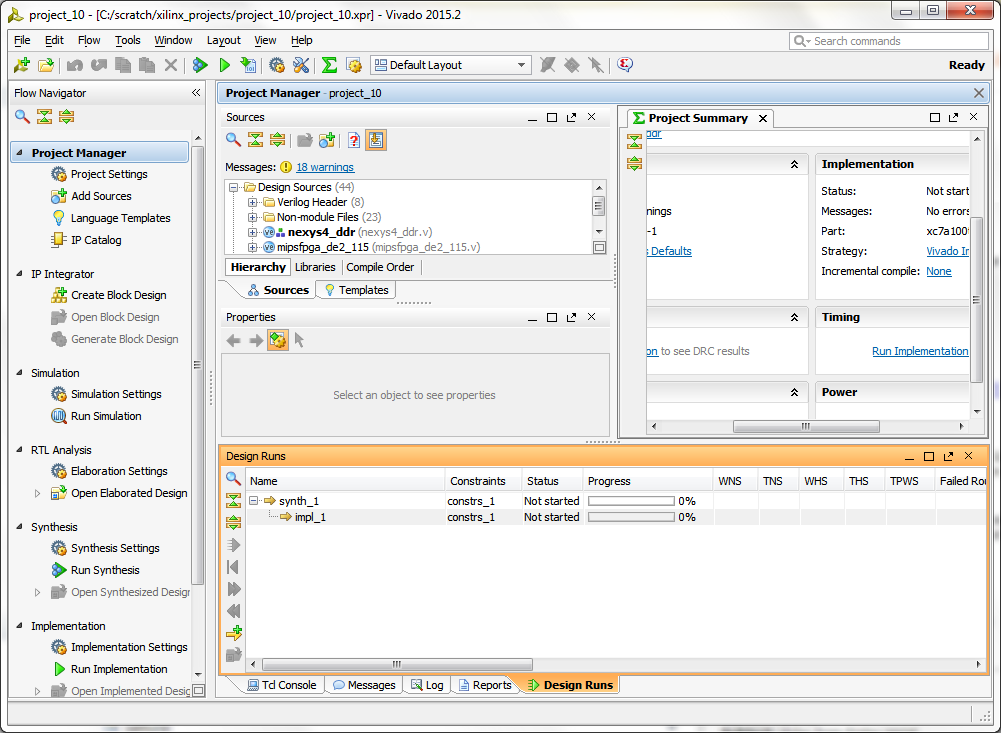Switch to the Templates tab
The width and height of the screenshot is (1001, 733).
(356, 290)
